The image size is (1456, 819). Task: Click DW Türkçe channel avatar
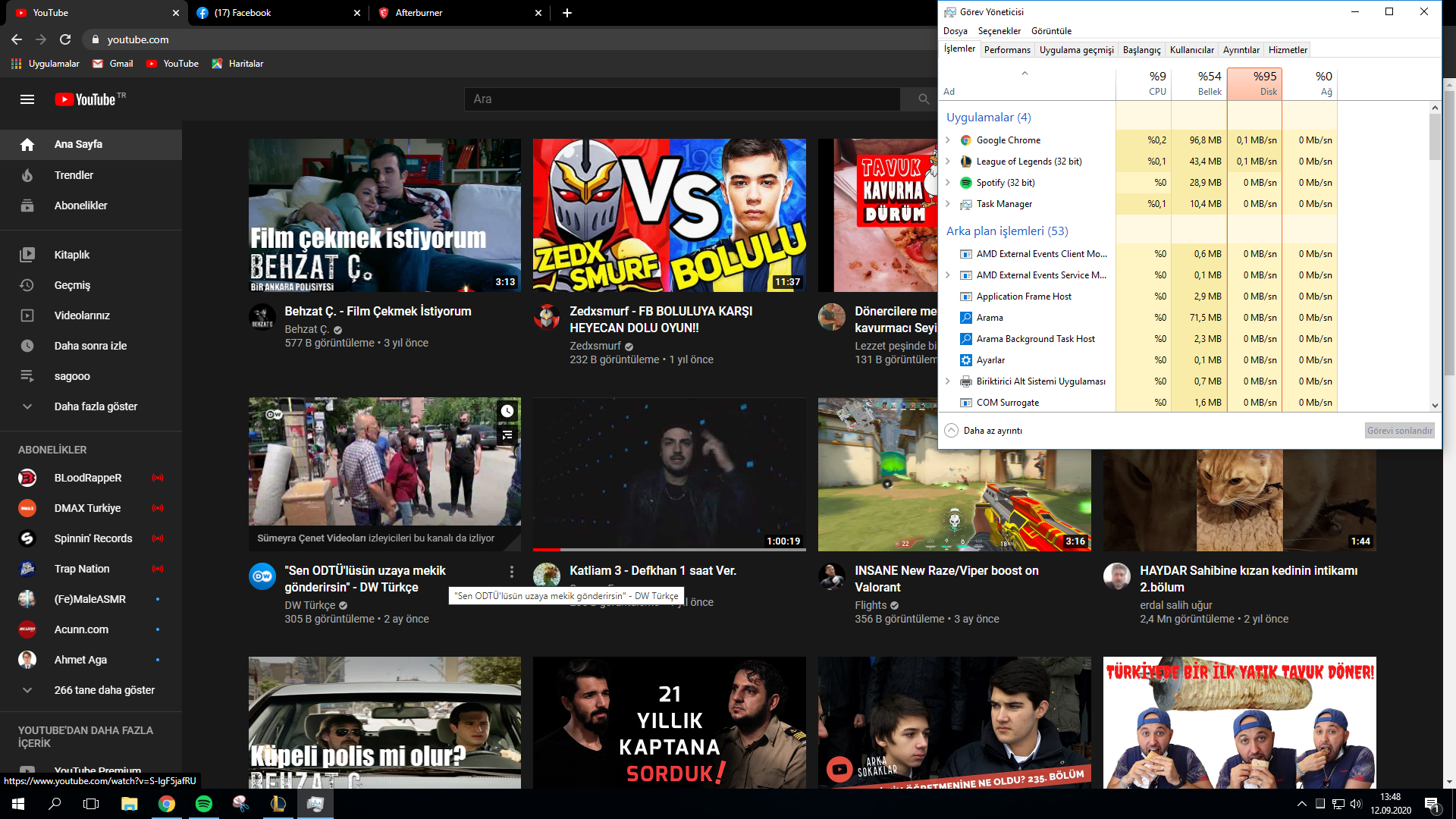262,576
